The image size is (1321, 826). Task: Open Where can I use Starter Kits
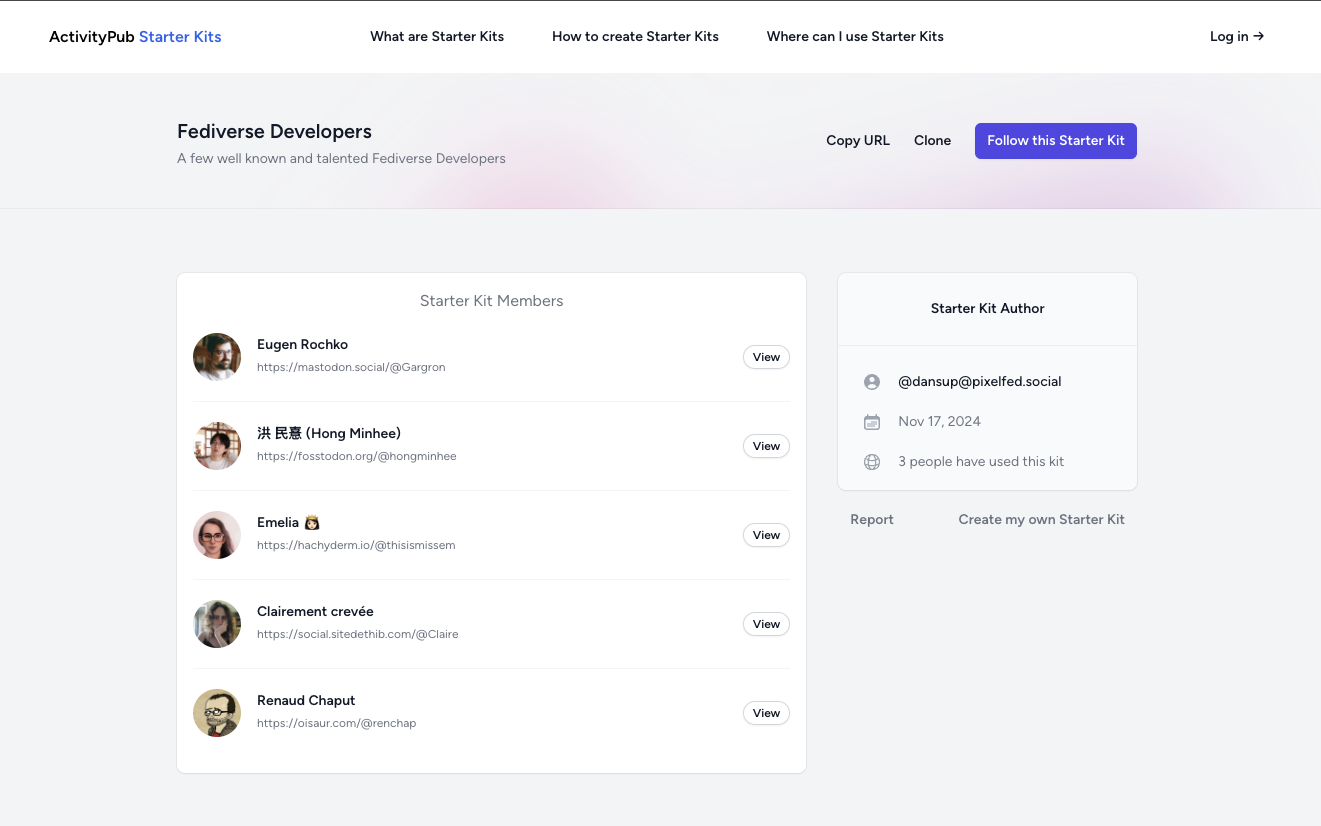pos(855,37)
